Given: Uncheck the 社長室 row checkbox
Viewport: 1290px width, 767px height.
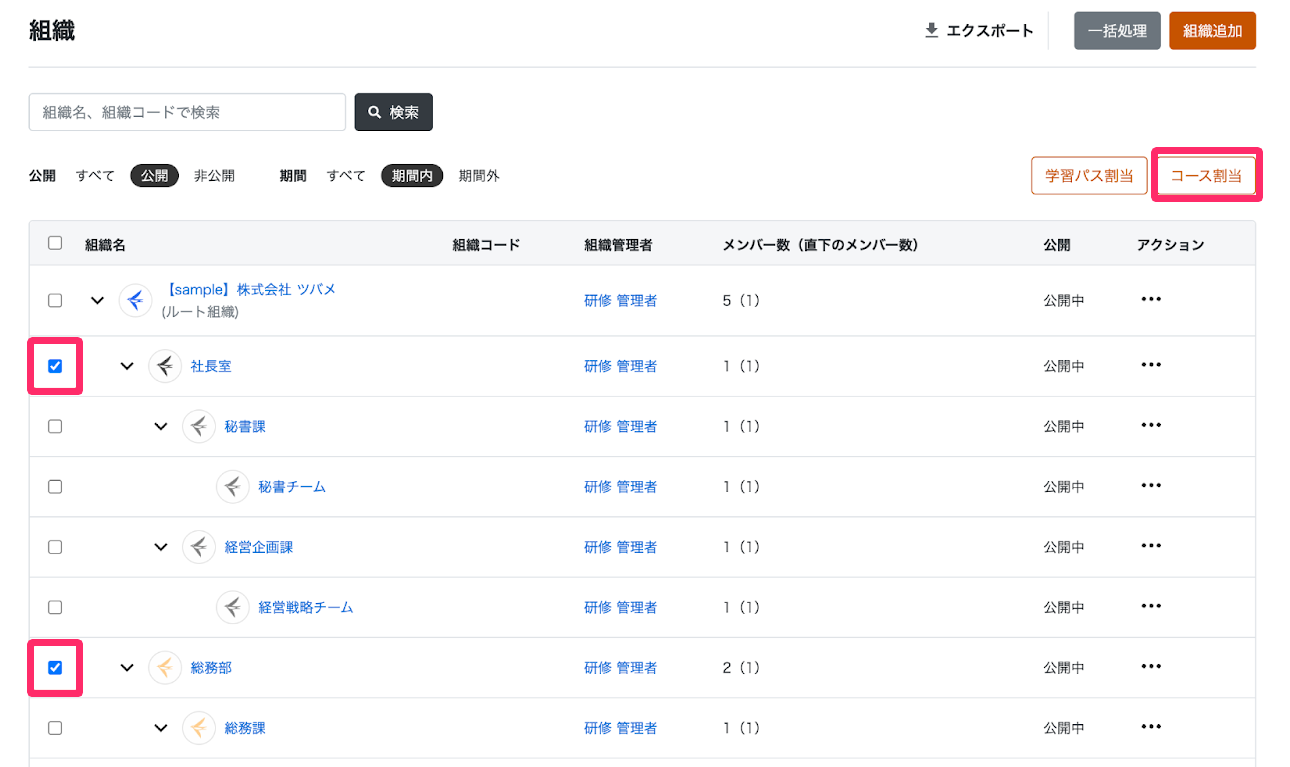Looking at the screenshot, I should (x=55, y=366).
